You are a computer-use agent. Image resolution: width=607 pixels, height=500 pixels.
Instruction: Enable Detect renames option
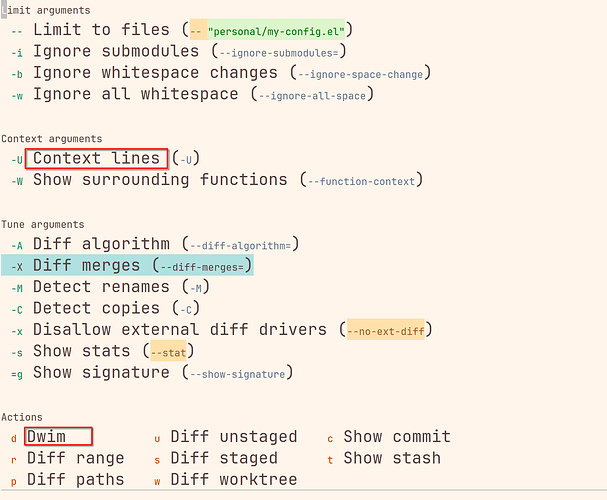pyautogui.click(x=101, y=287)
